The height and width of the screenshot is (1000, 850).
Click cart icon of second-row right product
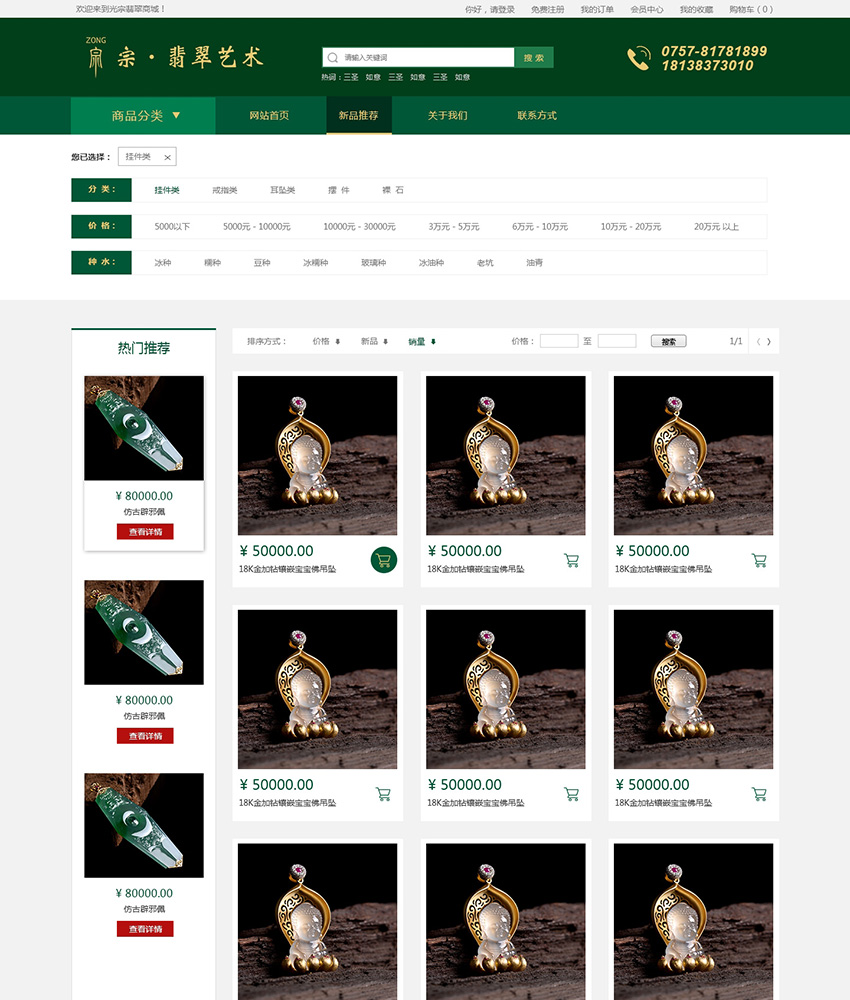click(759, 794)
